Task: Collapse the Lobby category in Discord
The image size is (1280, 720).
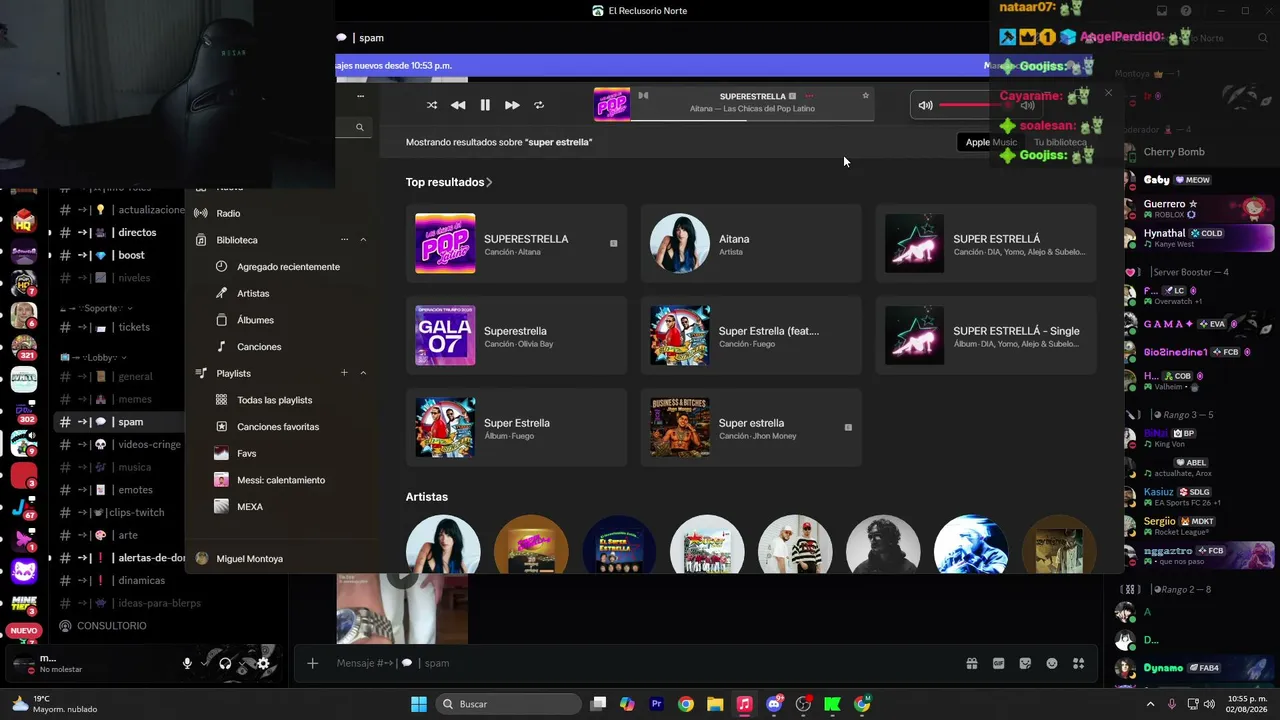Action: (x=96, y=357)
